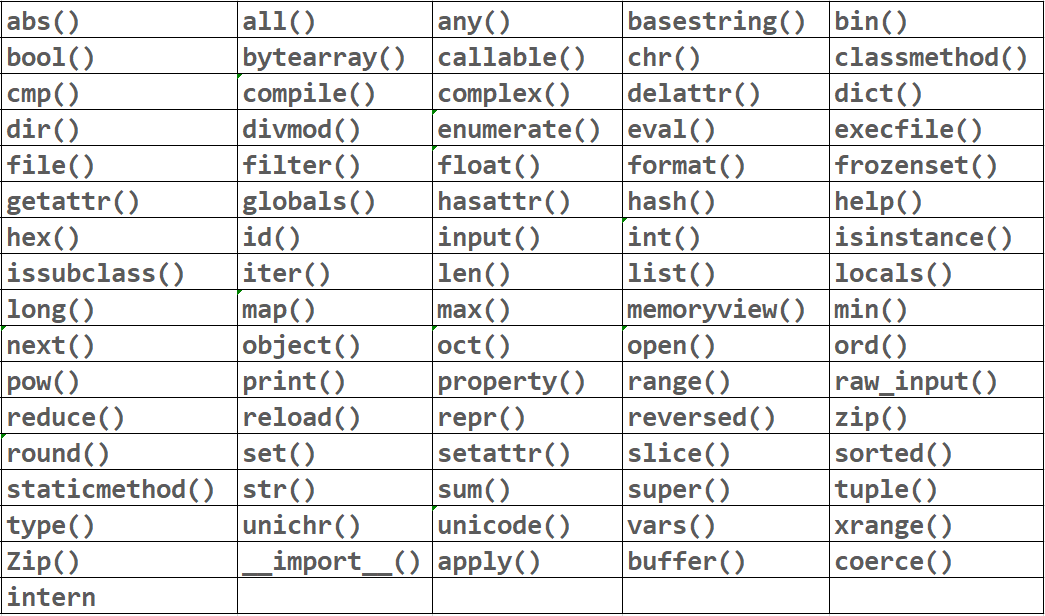
Task: Select the xrange() cell
Action: pos(894,525)
